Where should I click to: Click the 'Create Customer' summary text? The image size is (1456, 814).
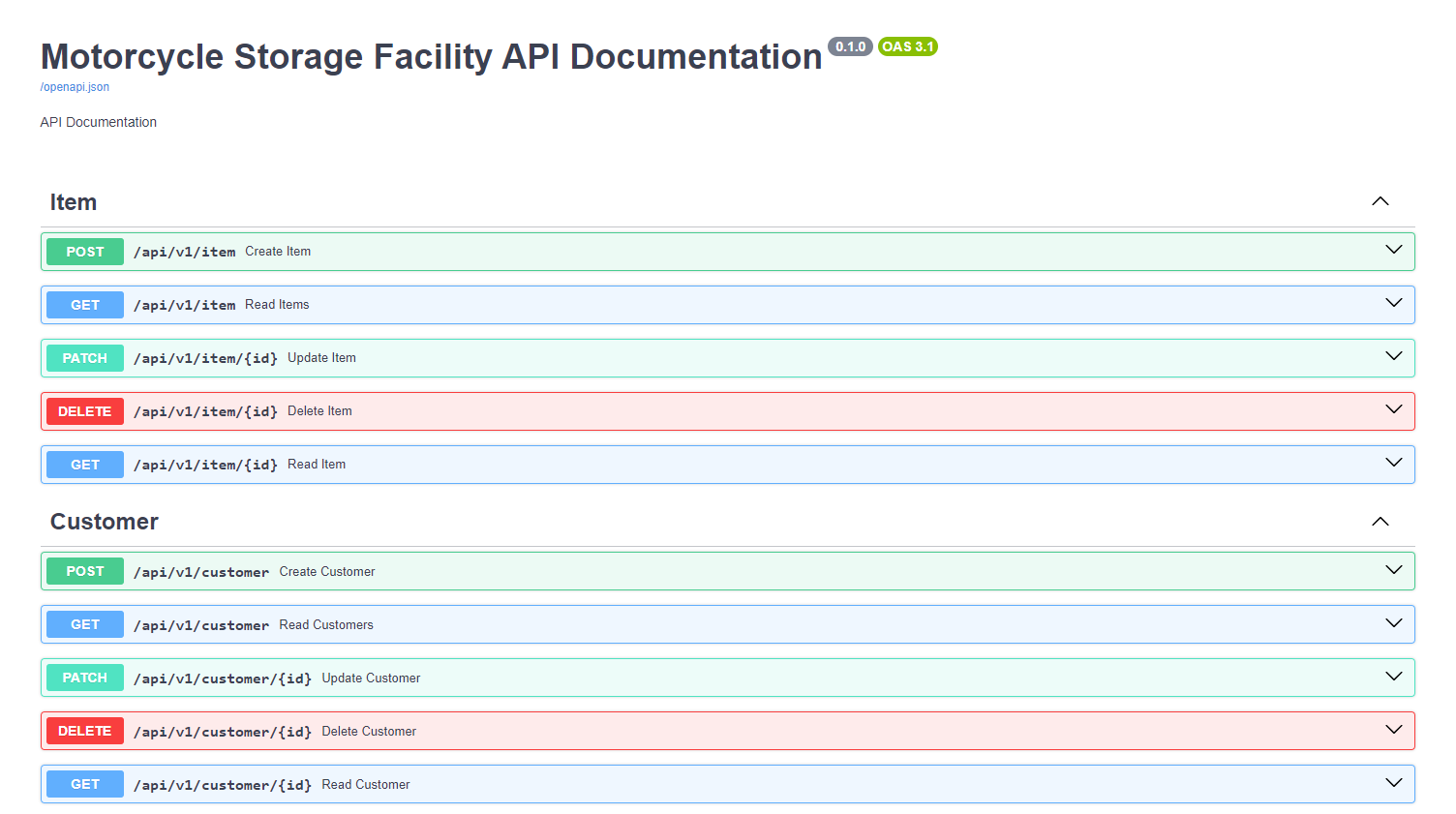click(327, 572)
